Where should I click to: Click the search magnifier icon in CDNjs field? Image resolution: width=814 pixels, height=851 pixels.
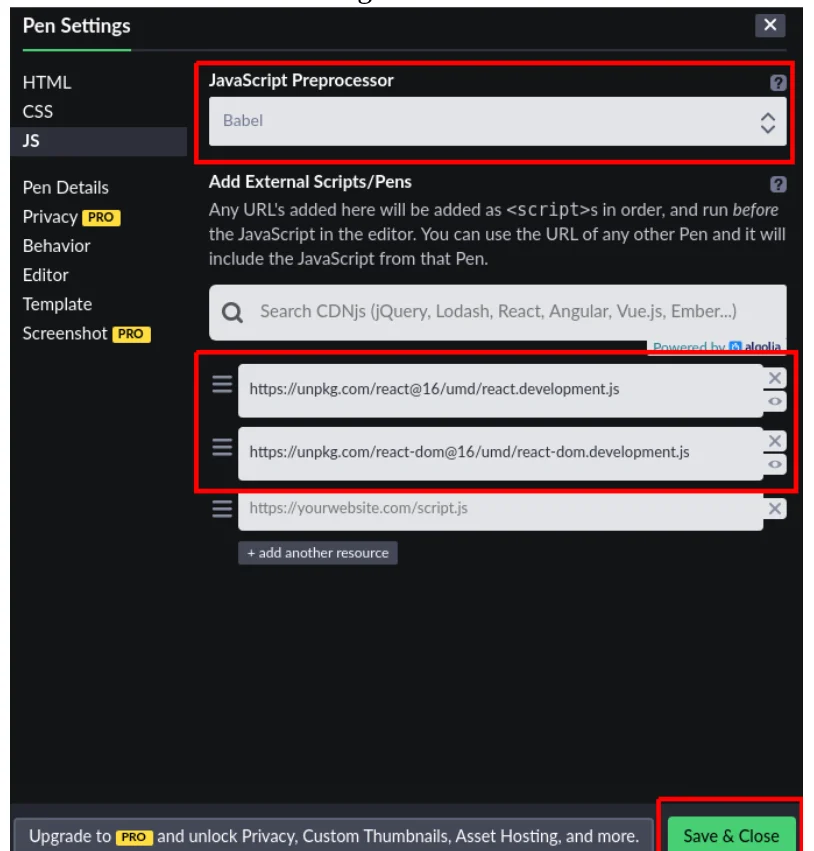[x=232, y=313]
